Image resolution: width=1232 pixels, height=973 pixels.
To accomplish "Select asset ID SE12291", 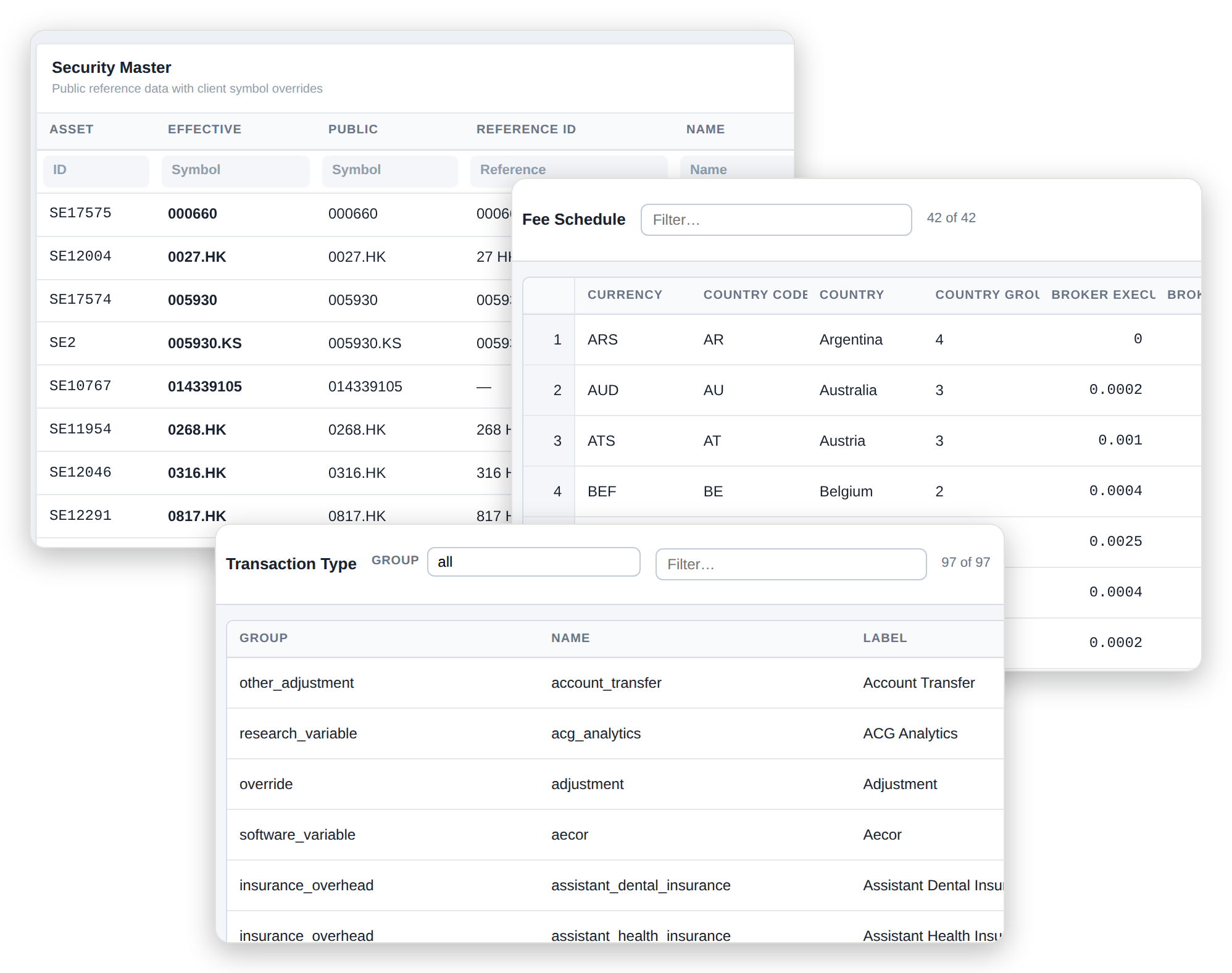I will click(80, 516).
